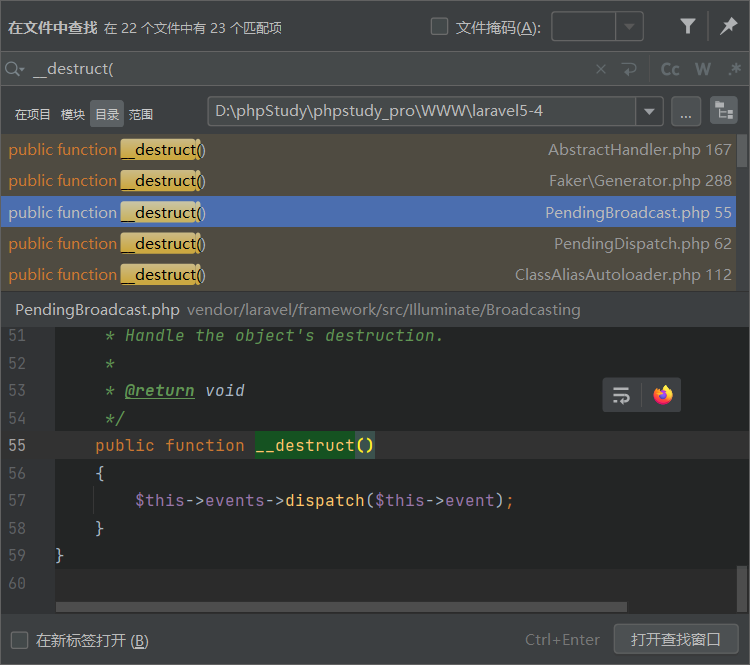The width and height of the screenshot is (750, 665).
Task: Open search history via magnifier icon
Action: [14, 69]
